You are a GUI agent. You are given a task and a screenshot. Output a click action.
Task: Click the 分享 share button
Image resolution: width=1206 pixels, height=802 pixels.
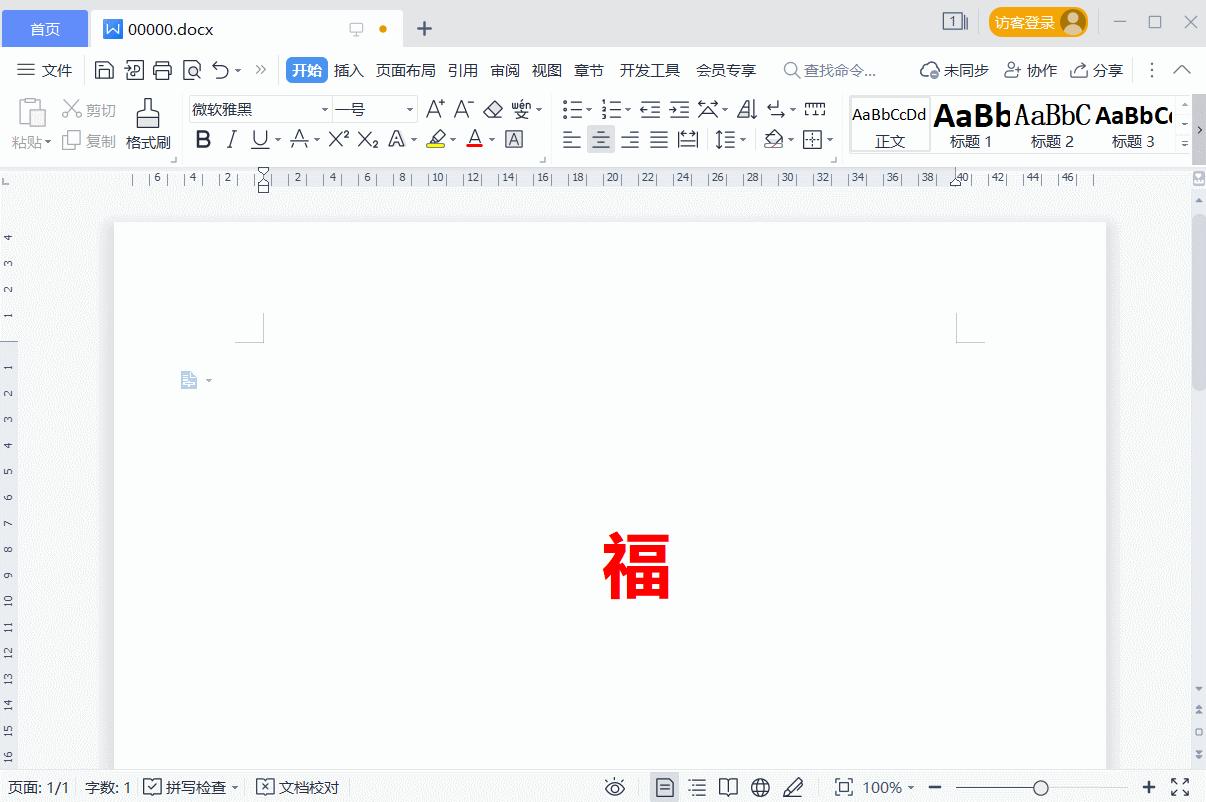[x=1097, y=70]
